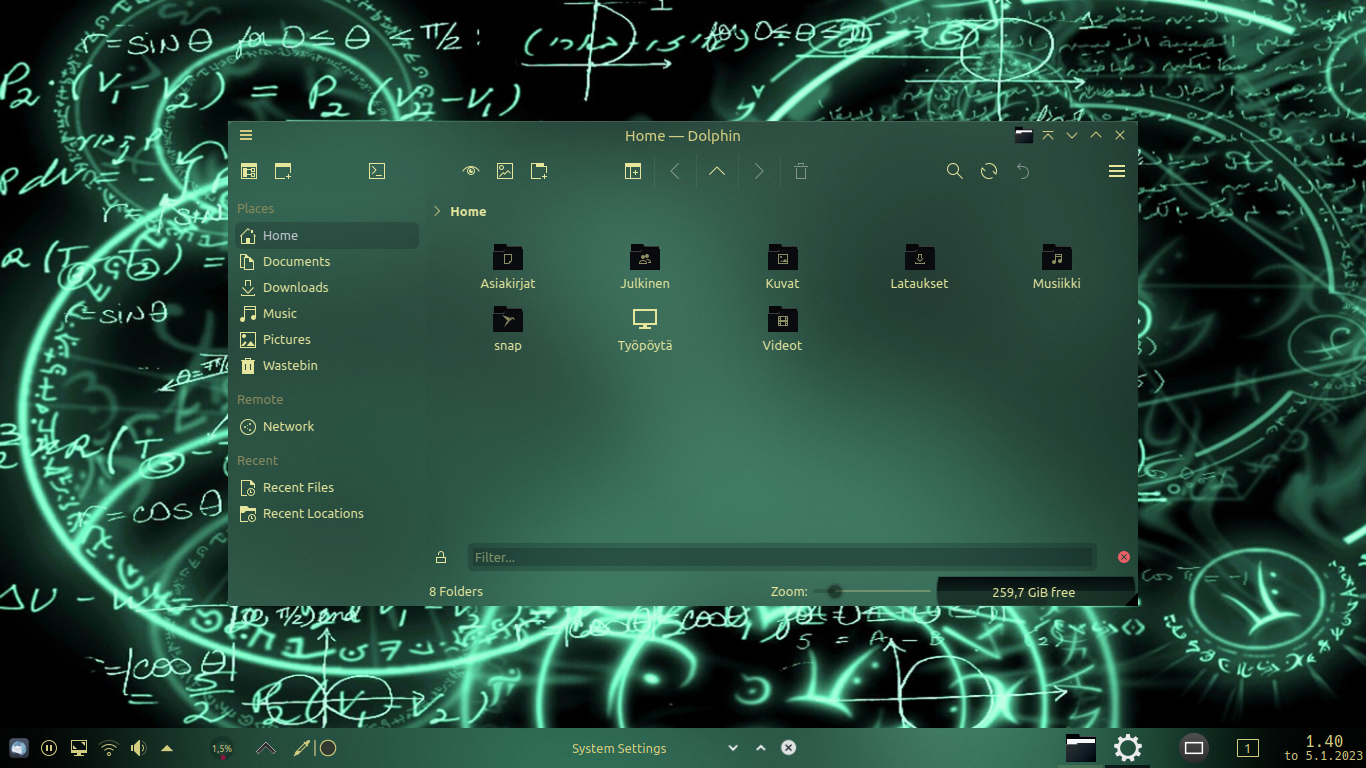Click the media pause icon in tray
Viewport: 1366px width, 768px height.
coord(49,748)
